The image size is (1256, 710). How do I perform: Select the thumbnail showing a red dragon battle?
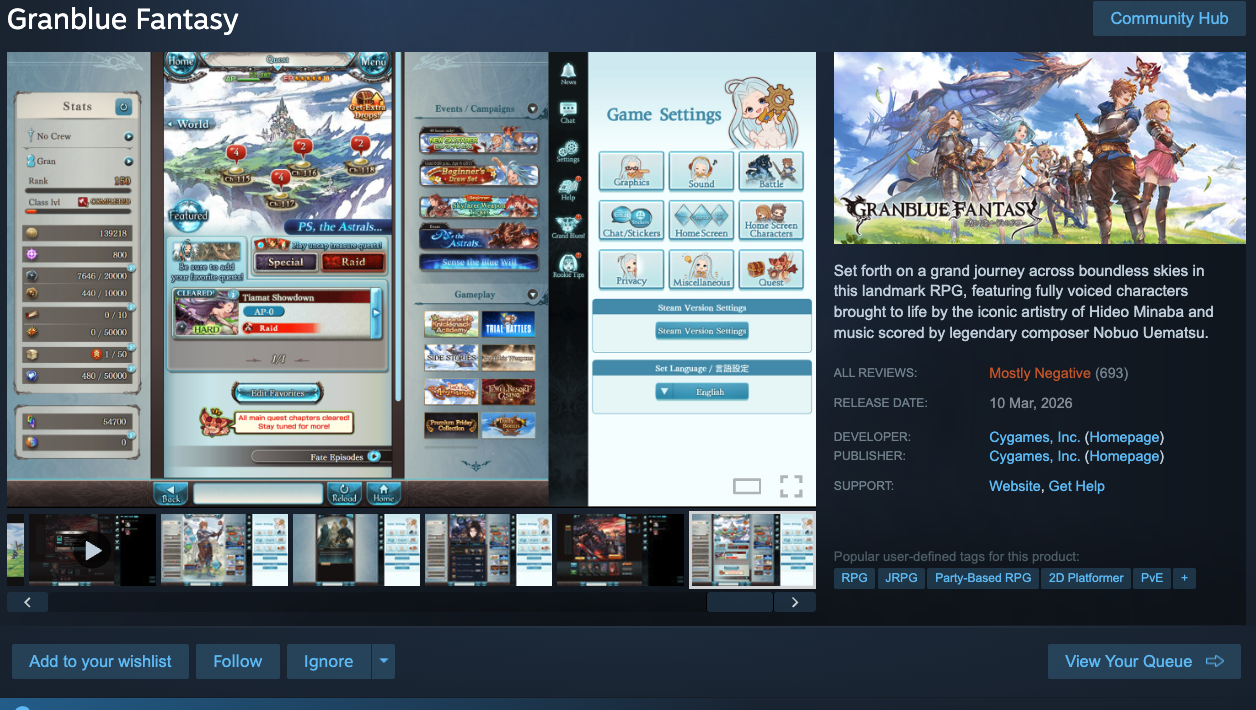click(620, 550)
